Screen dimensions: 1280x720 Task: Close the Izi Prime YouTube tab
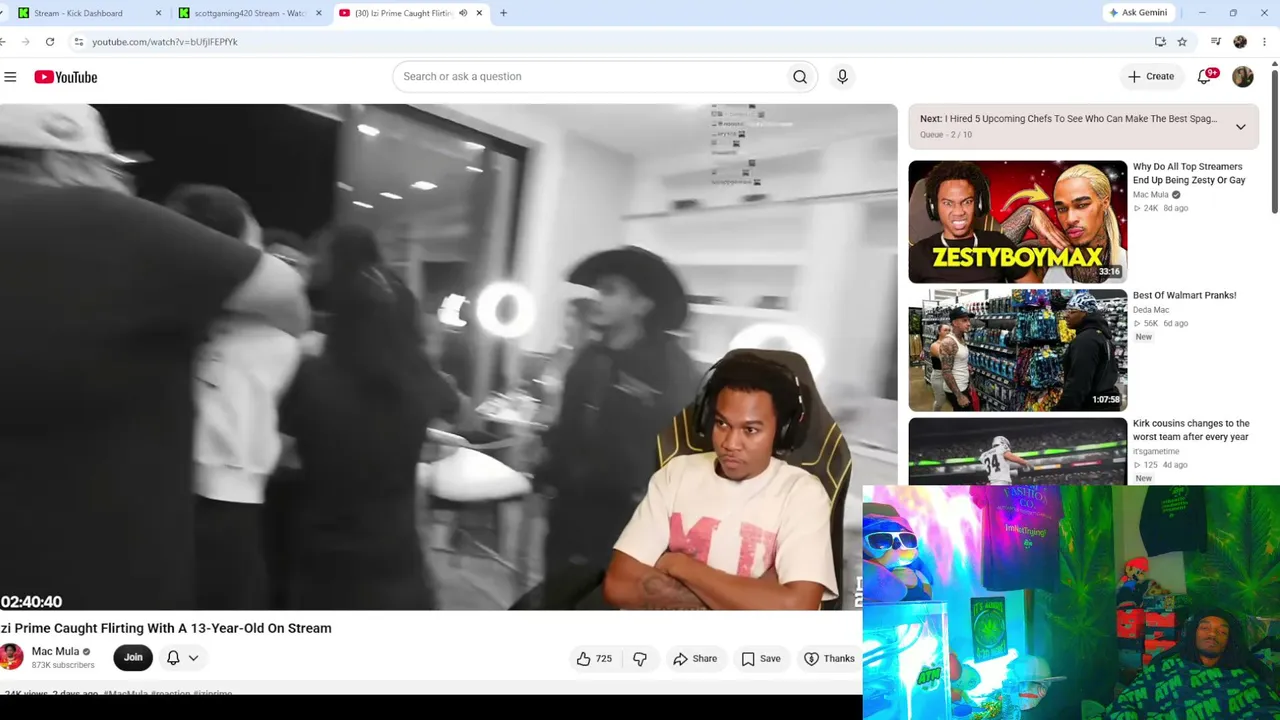(479, 13)
